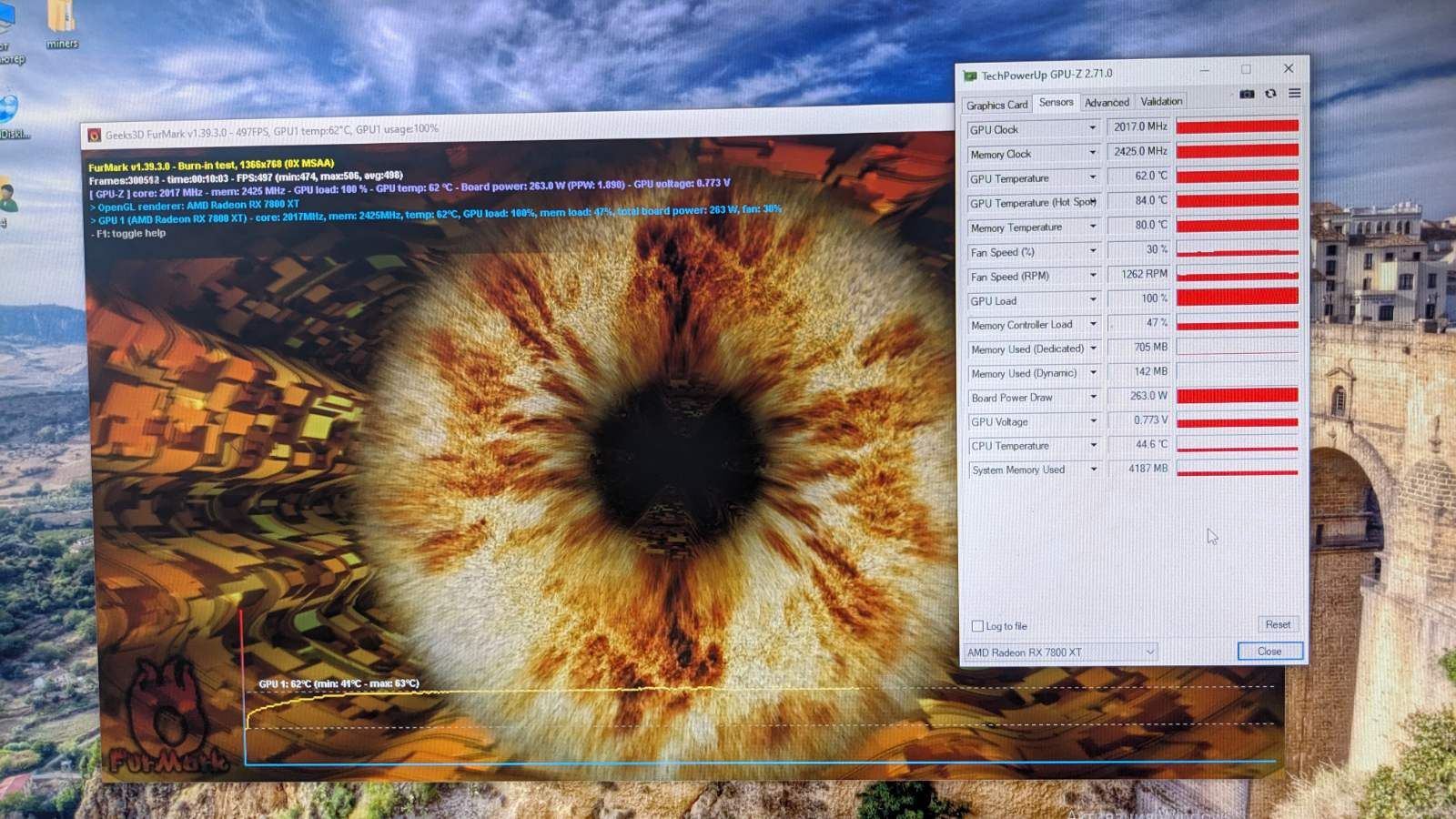Image resolution: width=1456 pixels, height=819 pixels.
Task: Expand the GPU Clock sensor dropdown
Action: point(1092,128)
